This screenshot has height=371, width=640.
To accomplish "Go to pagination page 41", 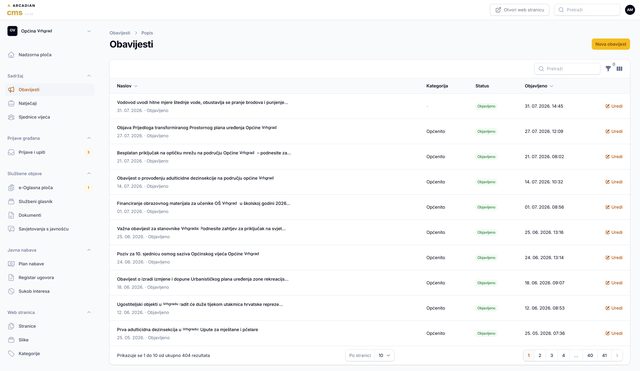I will click(604, 356).
